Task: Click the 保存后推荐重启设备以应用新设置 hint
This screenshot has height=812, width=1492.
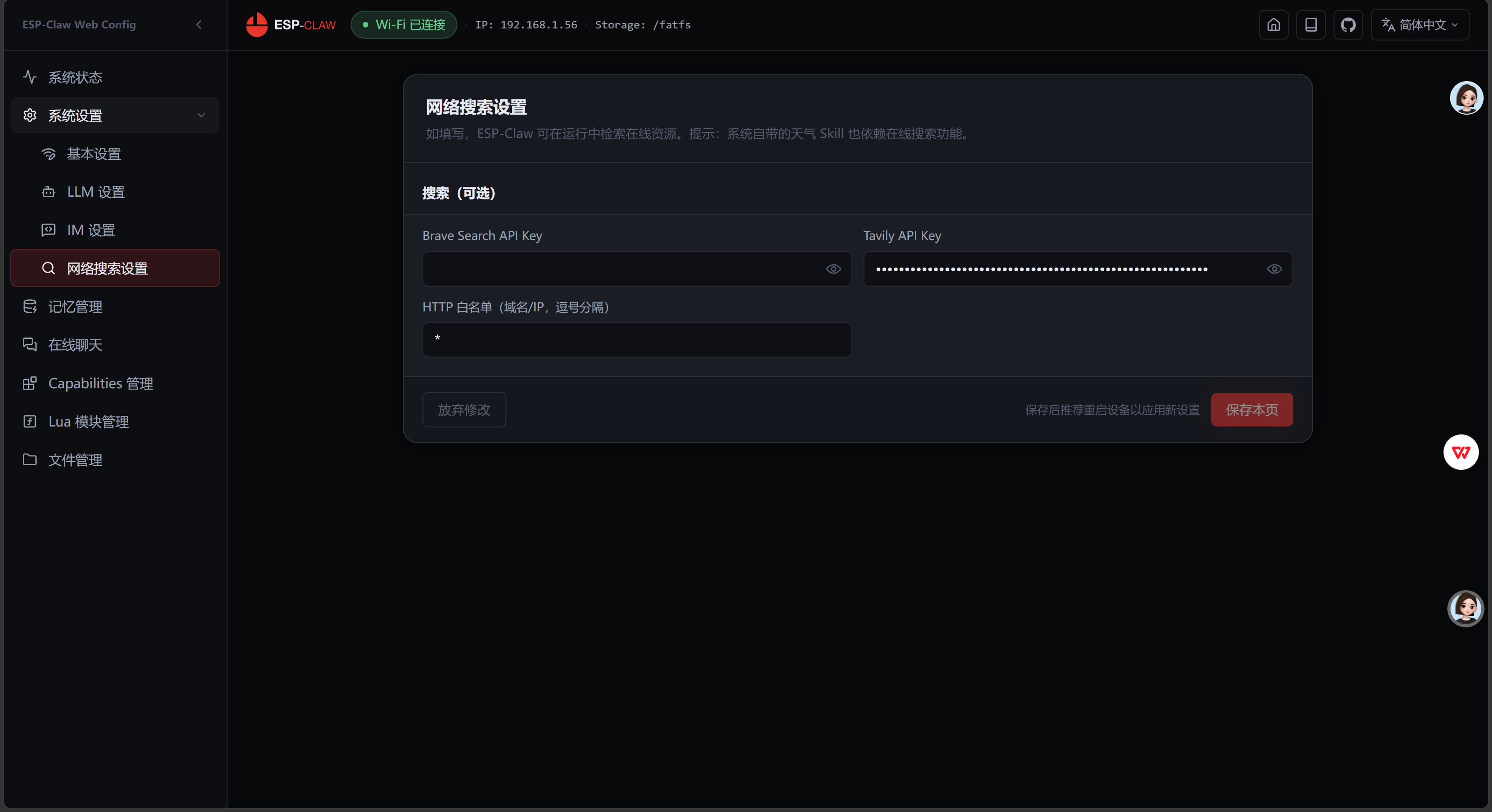Action: [x=1112, y=410]
